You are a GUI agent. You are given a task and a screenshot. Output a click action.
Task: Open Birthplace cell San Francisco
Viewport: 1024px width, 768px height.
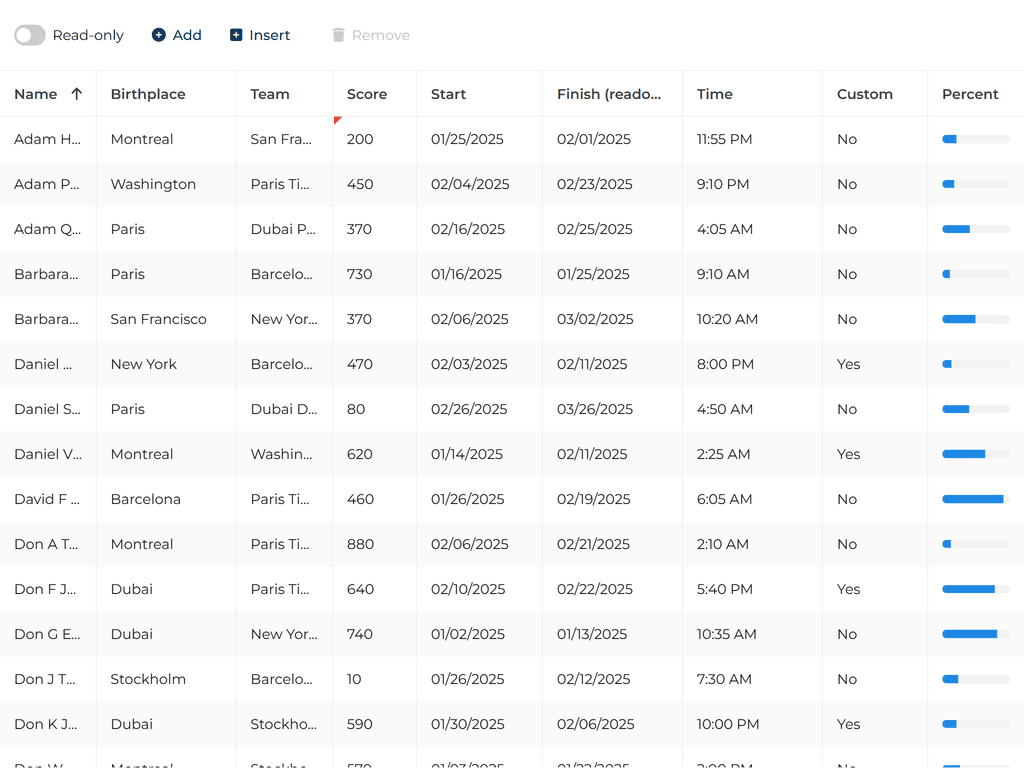pos(158,319)
